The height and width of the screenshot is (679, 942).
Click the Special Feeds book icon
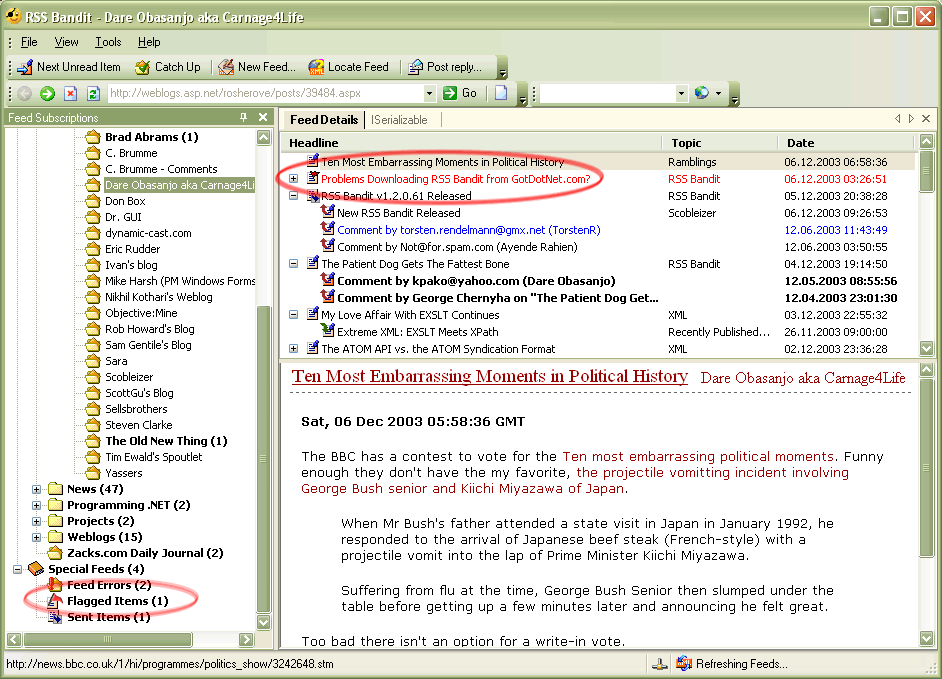(36, 568)
